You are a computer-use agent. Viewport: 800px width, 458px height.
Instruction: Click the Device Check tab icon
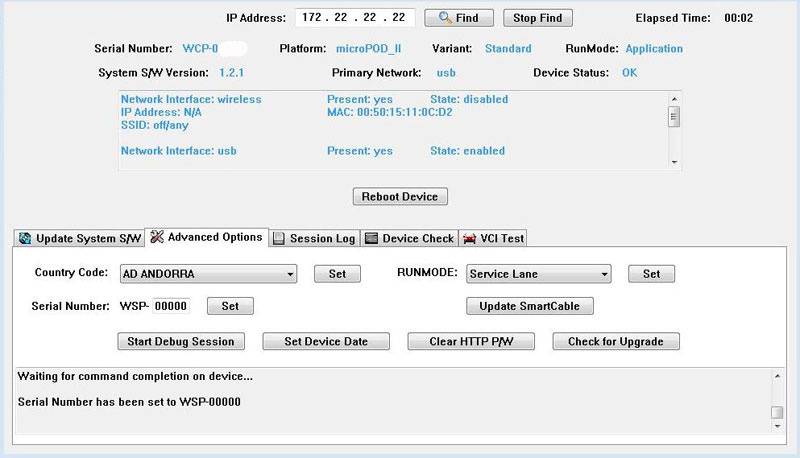point(371,238)
